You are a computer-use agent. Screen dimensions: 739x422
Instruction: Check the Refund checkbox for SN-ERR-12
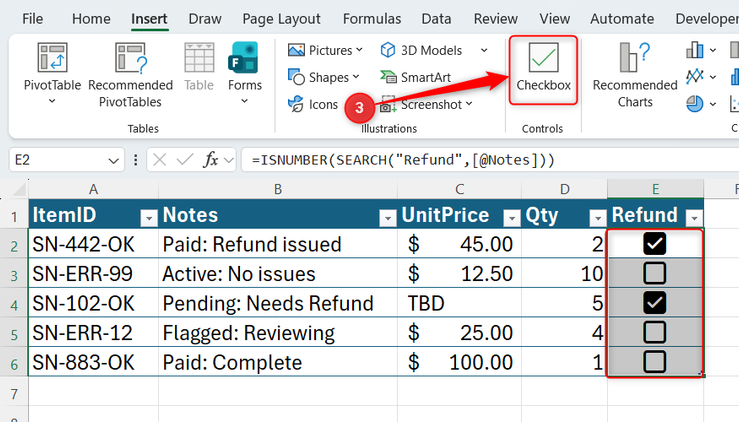click(x=655, y=332)
